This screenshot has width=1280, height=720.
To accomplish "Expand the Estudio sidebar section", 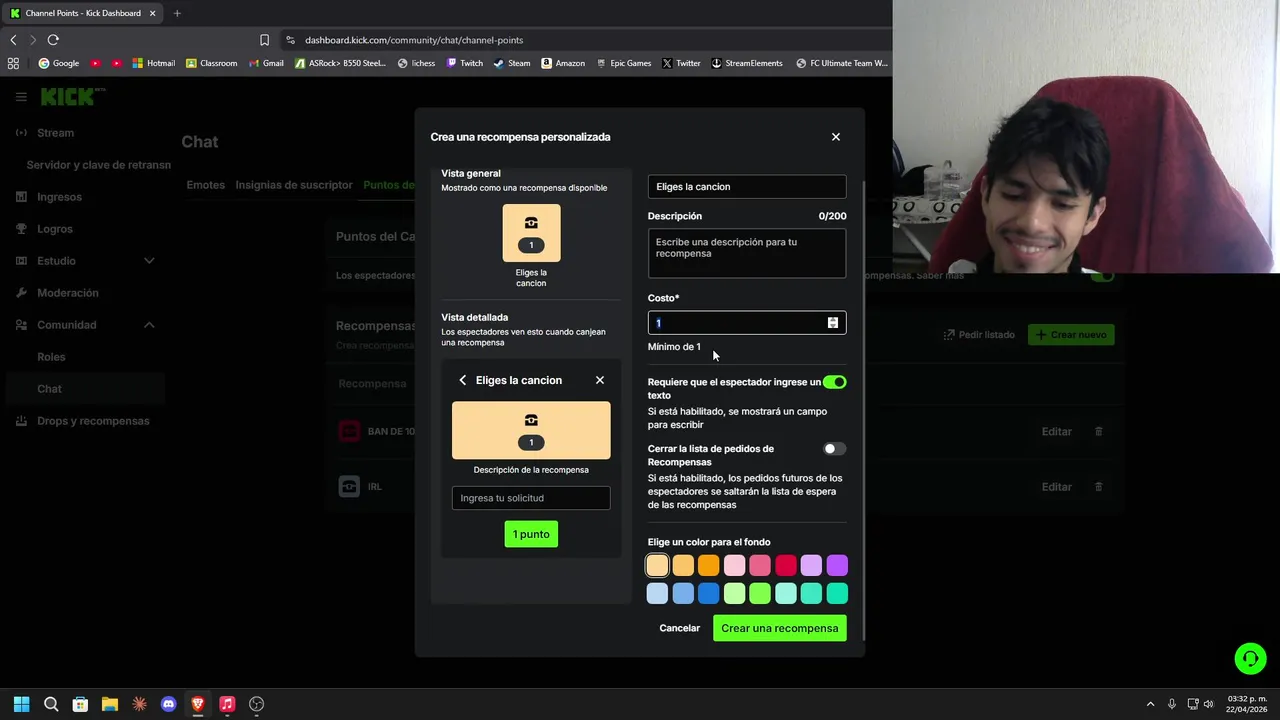I will [x=149, y=261].
